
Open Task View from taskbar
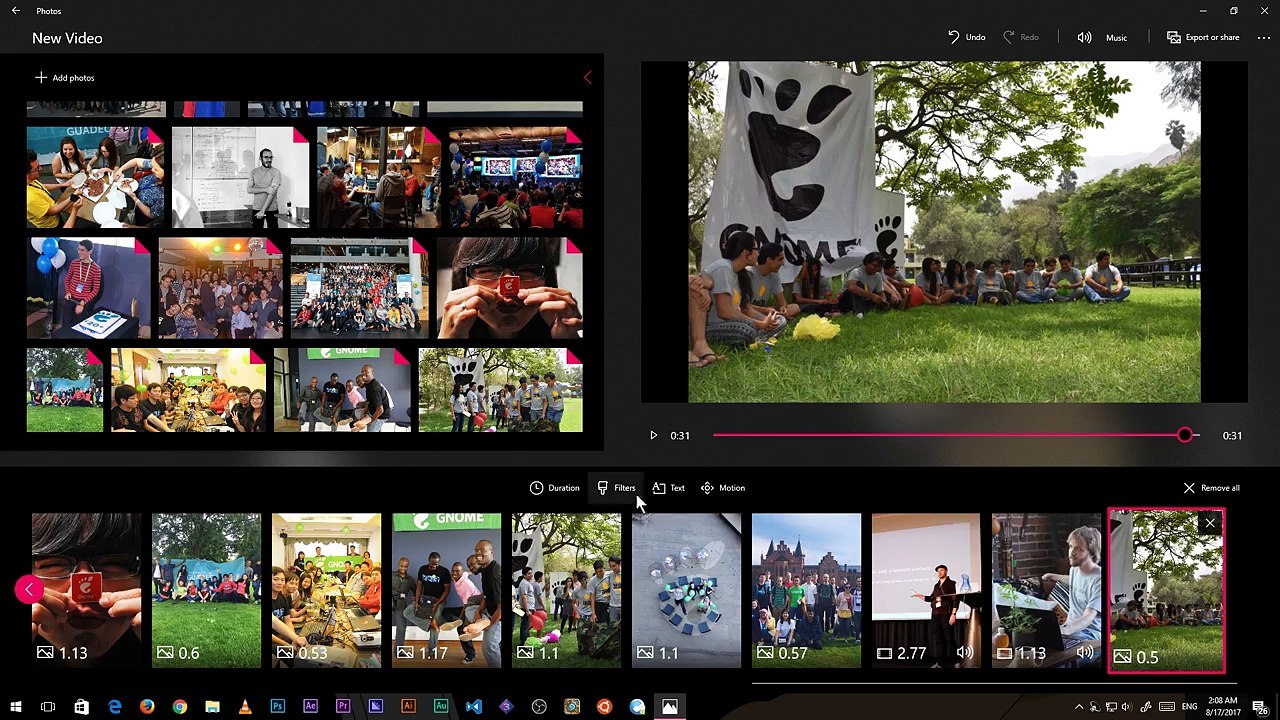[x=48, y=707]
